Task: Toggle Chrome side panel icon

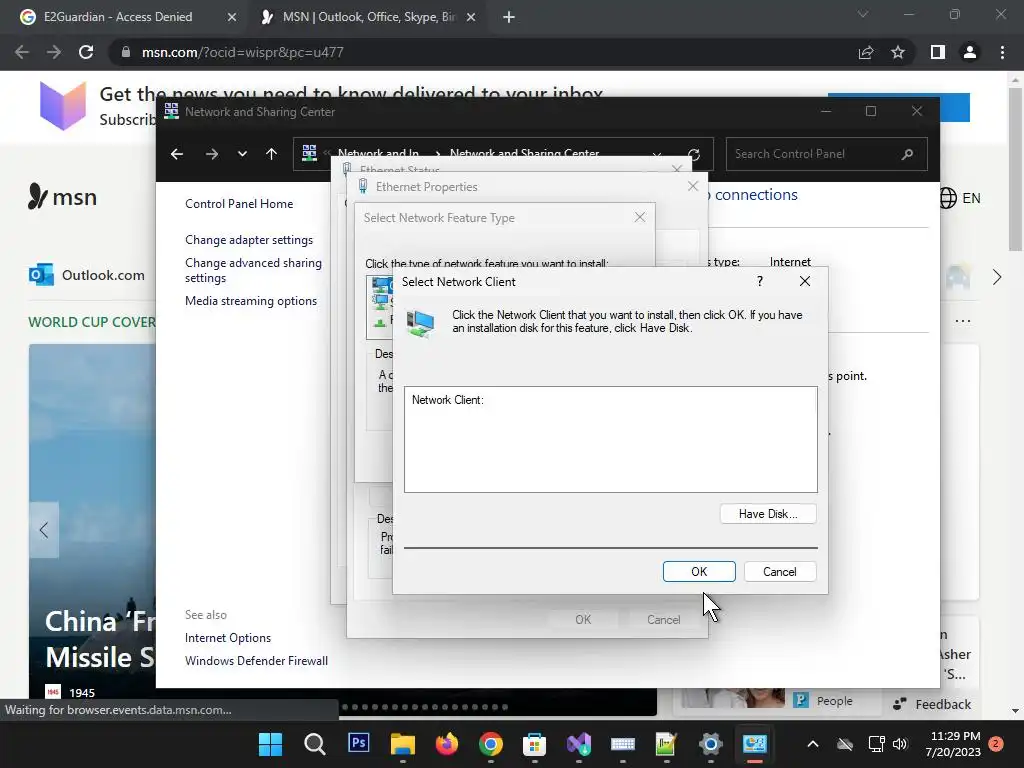Action: click(938, 52)
